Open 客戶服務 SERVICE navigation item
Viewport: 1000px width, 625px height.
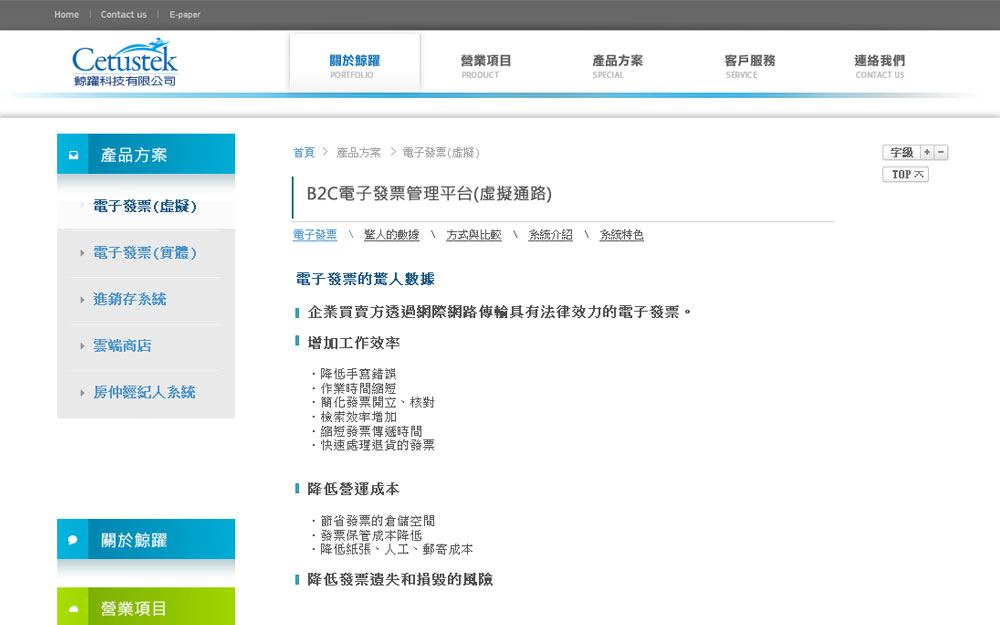click(749, 65)
